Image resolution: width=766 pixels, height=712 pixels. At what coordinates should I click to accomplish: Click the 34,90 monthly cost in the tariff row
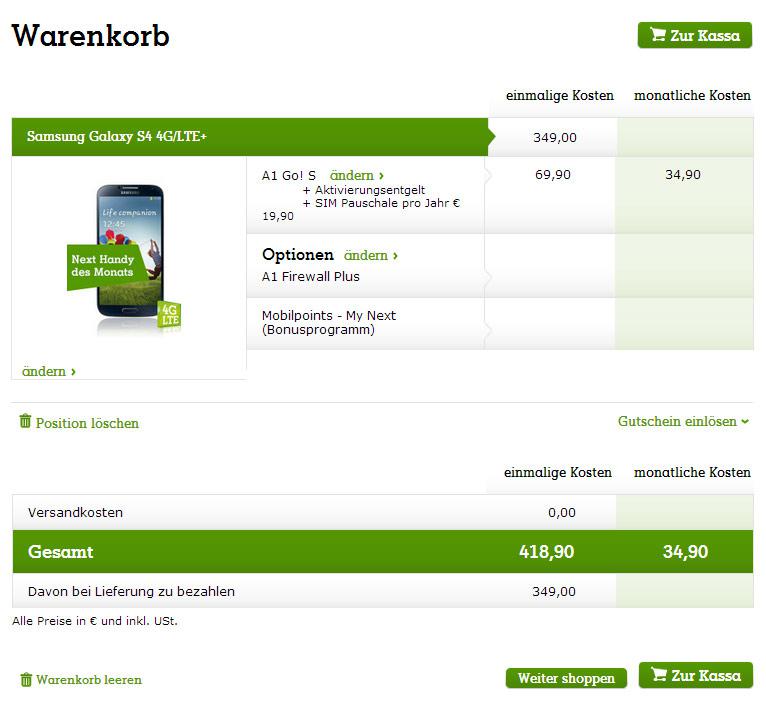[x=683, y=175]
